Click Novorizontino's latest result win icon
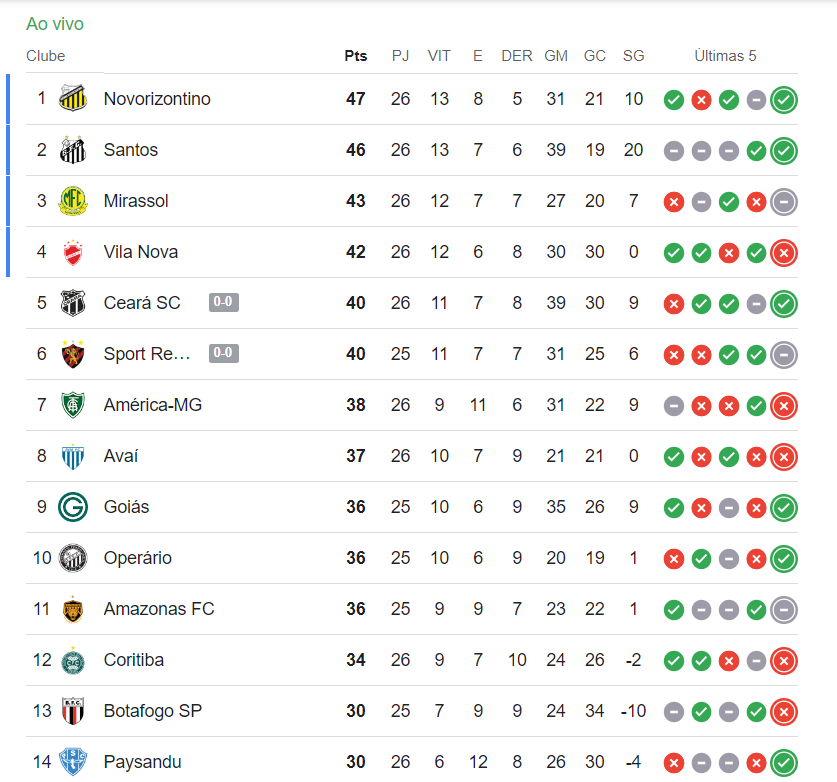The height and width of the screenshot is (782, 837). coord(784,99)
